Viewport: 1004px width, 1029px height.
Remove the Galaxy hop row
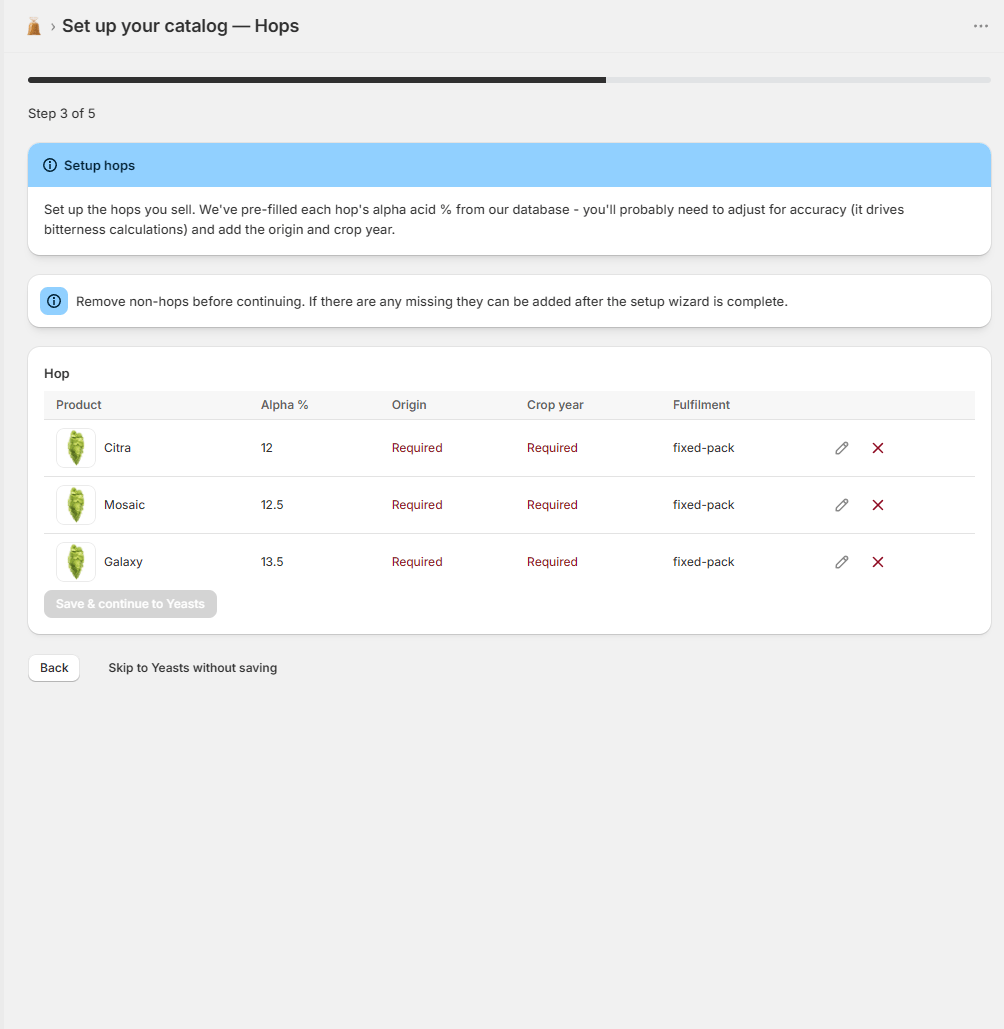pos(877,562)
